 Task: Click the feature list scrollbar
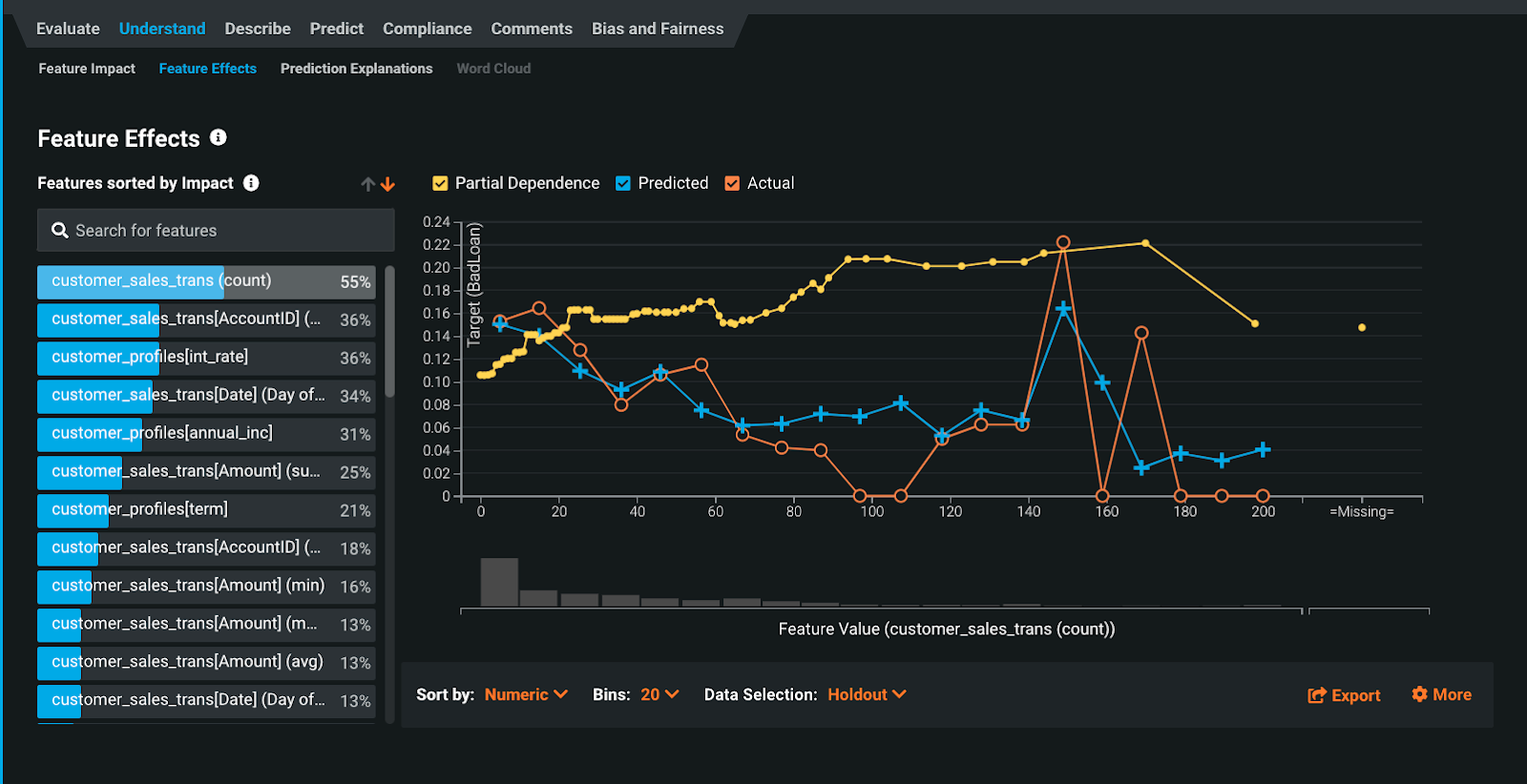coord(389,332)
